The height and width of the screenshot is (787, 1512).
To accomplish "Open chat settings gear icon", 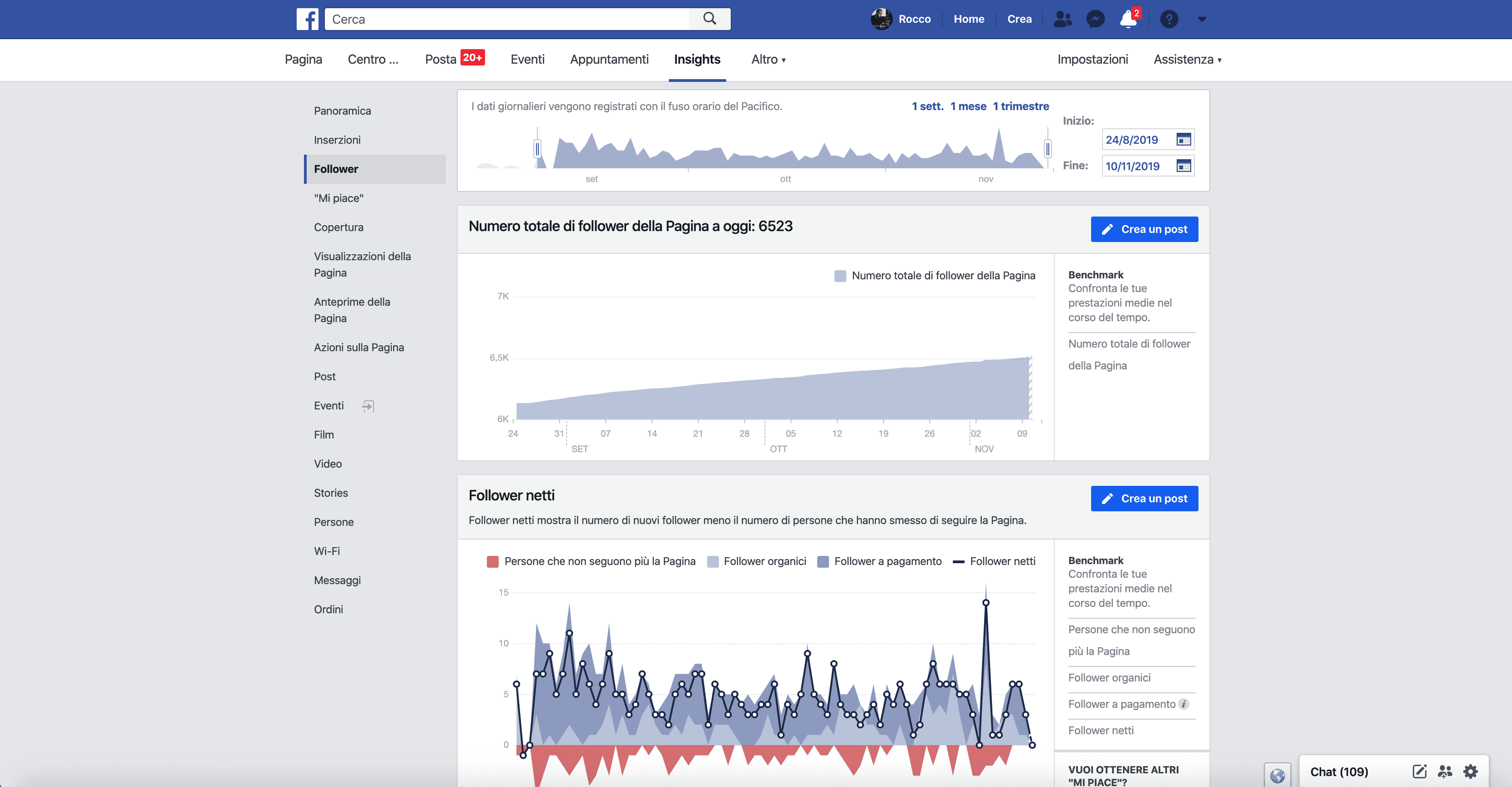I will [1470, 771].
